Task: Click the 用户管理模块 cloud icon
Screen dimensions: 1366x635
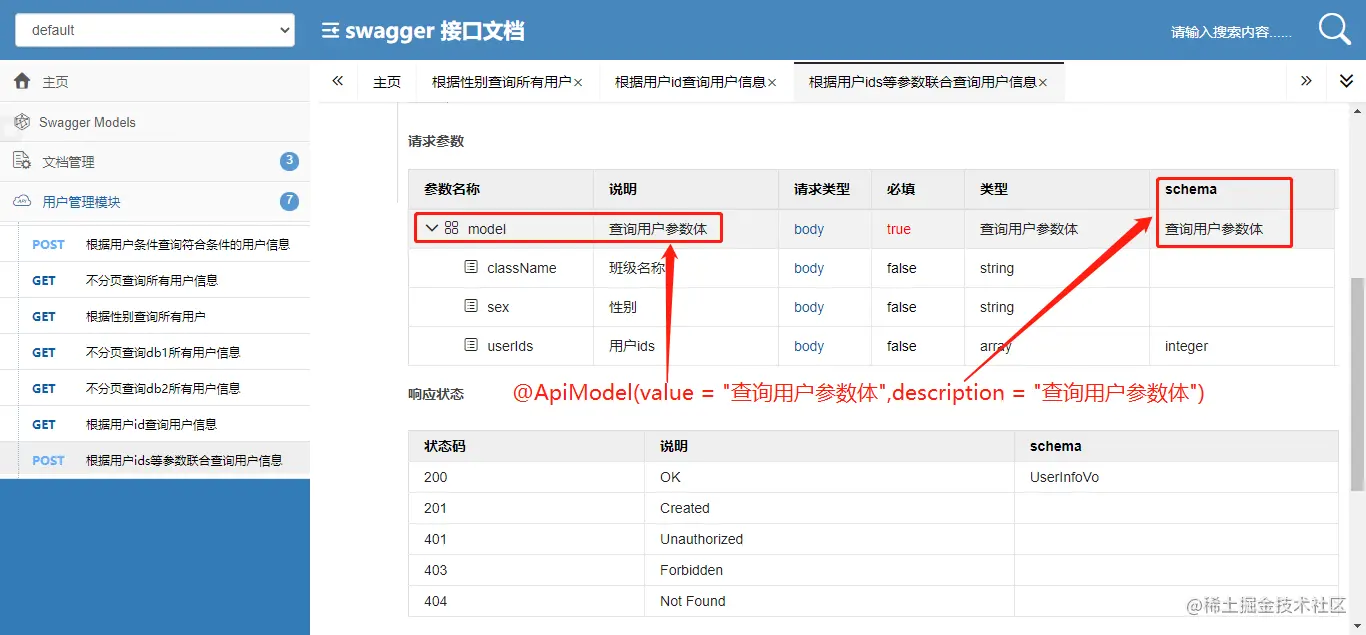Action: coord(22,201)
